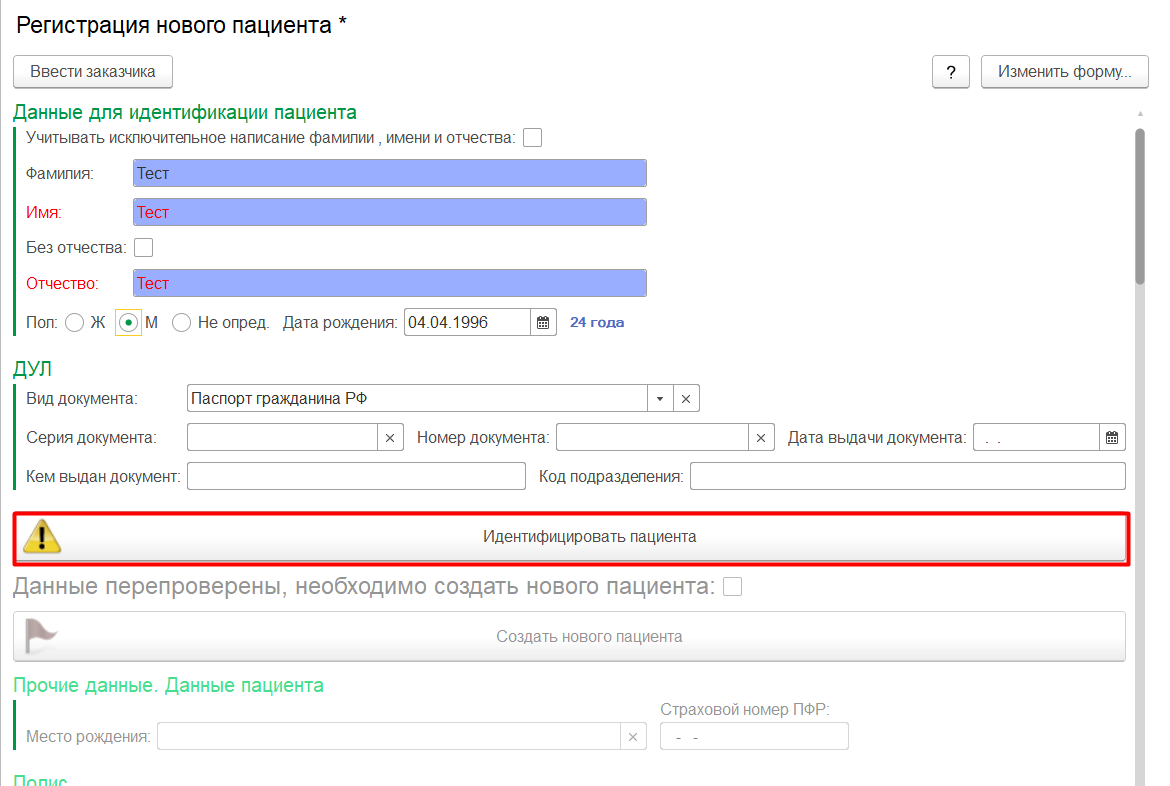Screen dimensions: 1170x786
Task: Expand the 'Вид документа' dropdown list
Action: coord(660,398)
